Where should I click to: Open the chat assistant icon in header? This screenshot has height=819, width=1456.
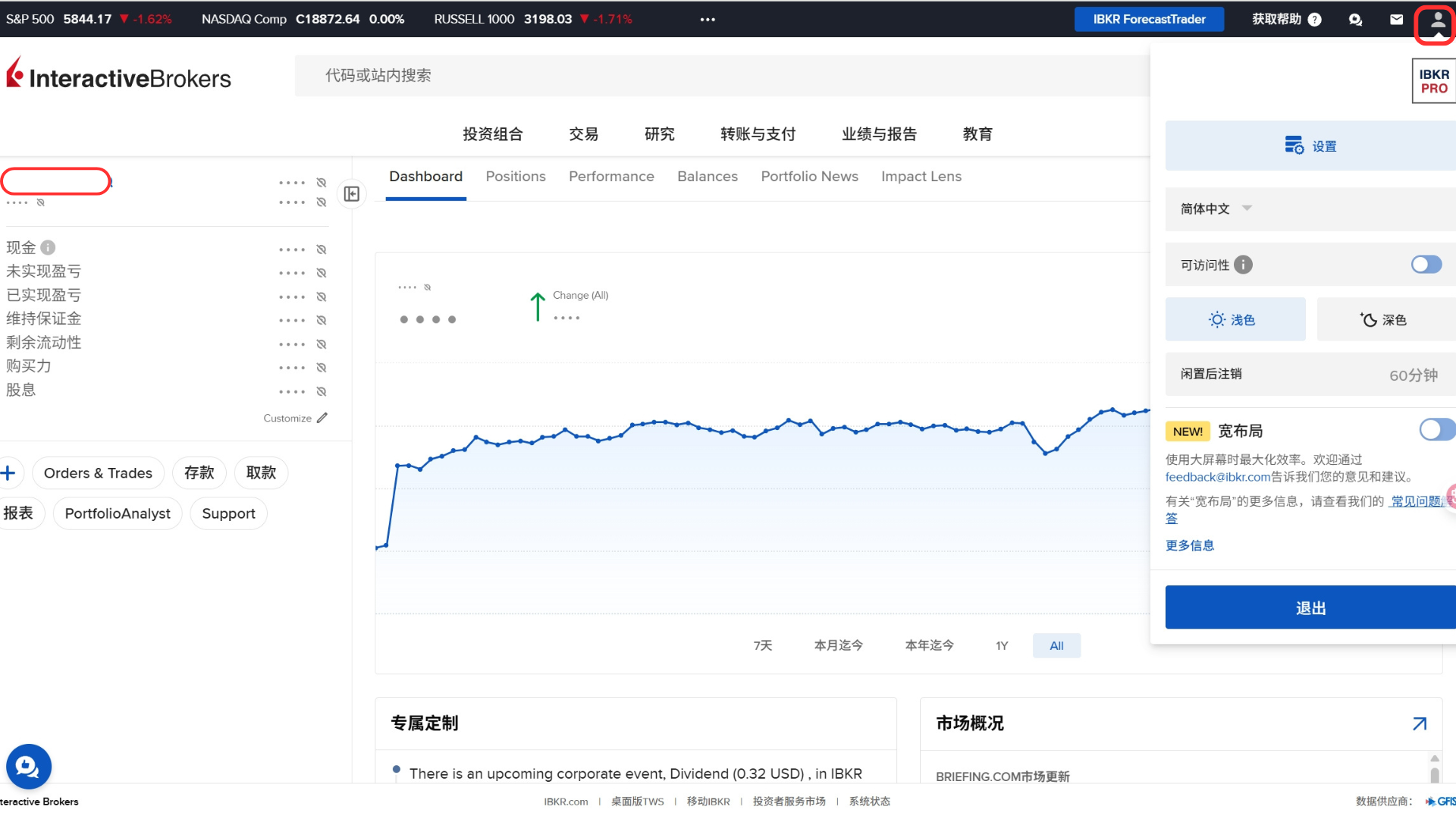pyautogui.click(x=1355, y=20)
